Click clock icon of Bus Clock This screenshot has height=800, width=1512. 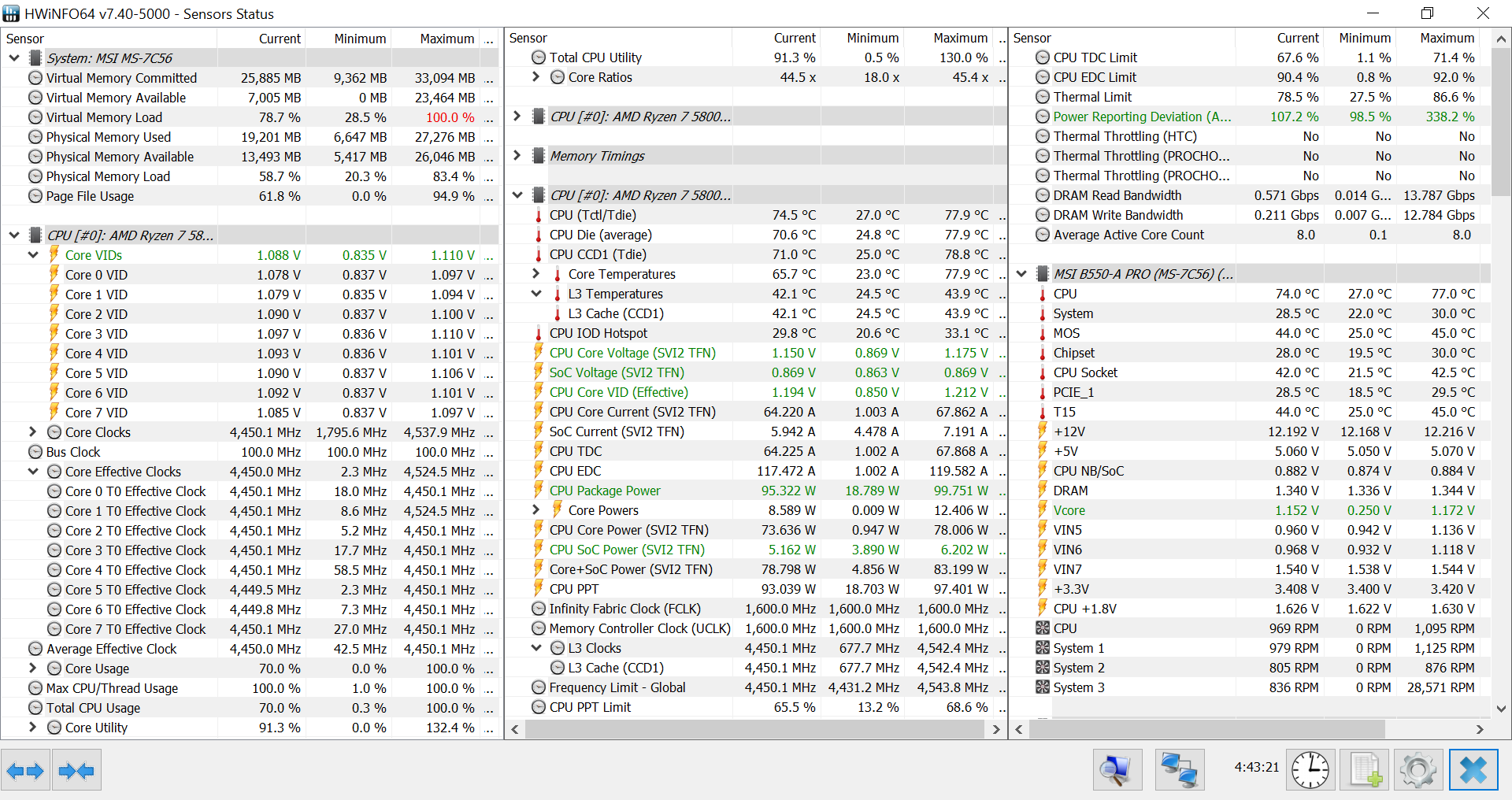(x=35, y=452)
